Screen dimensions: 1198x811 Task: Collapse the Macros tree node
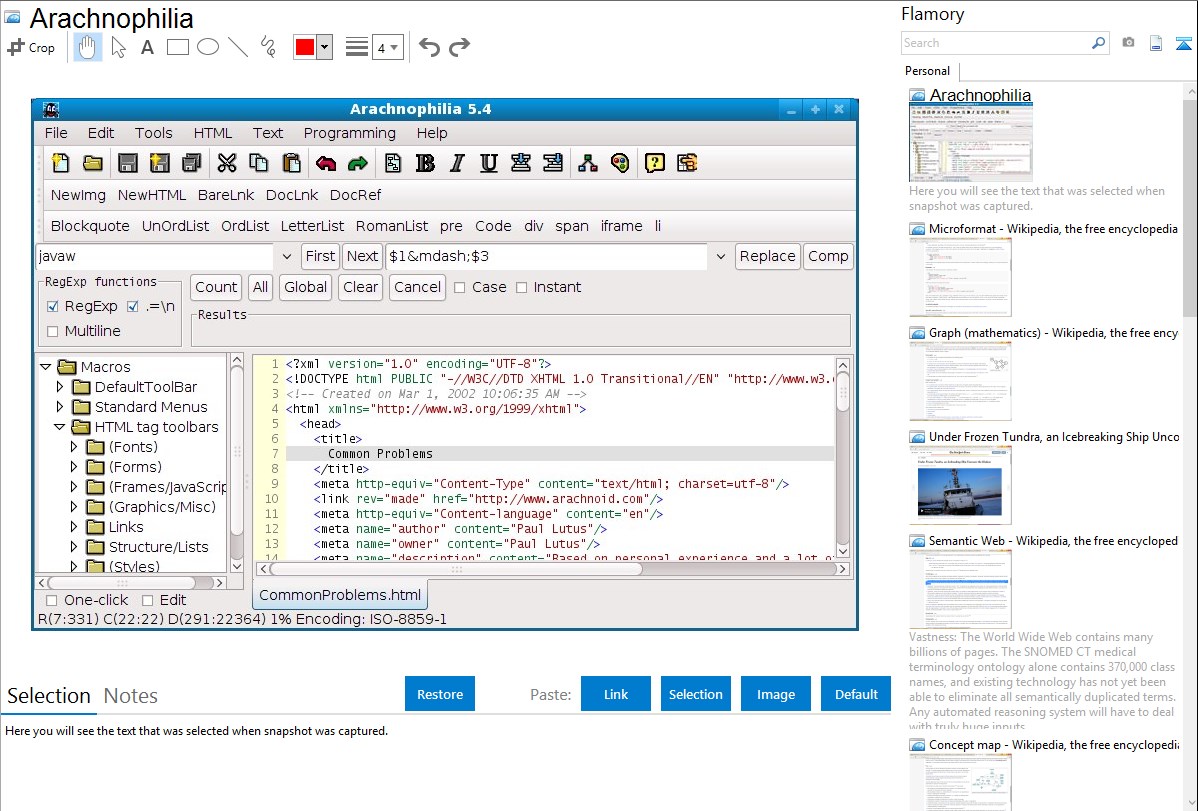click(46, 367)
